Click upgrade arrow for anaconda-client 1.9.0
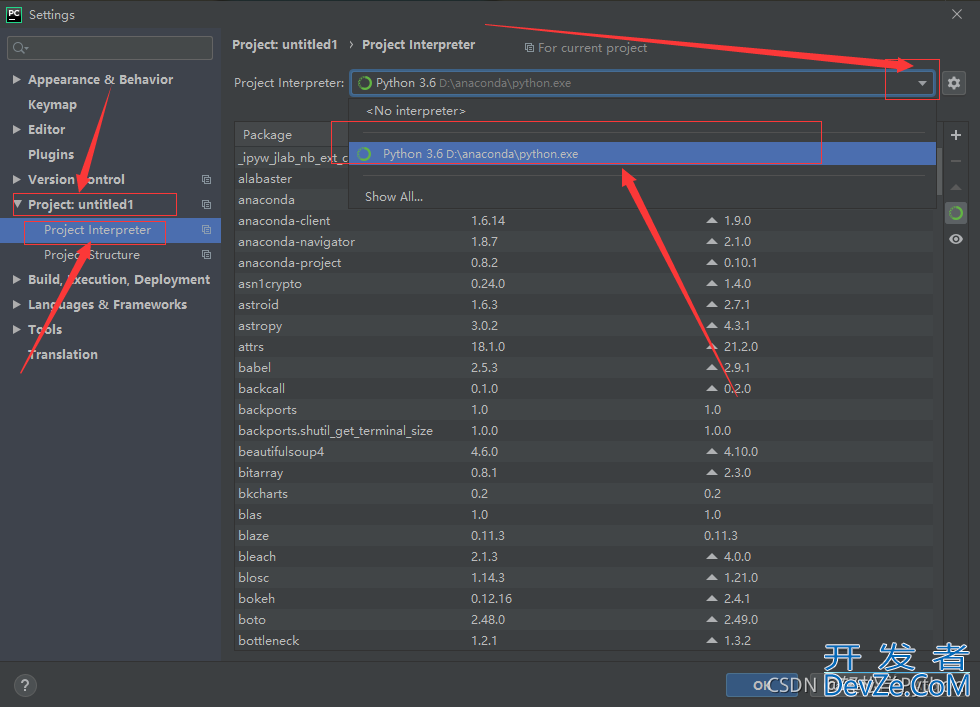The height and width of the screenshot is (707, 980). coord(712,221)
